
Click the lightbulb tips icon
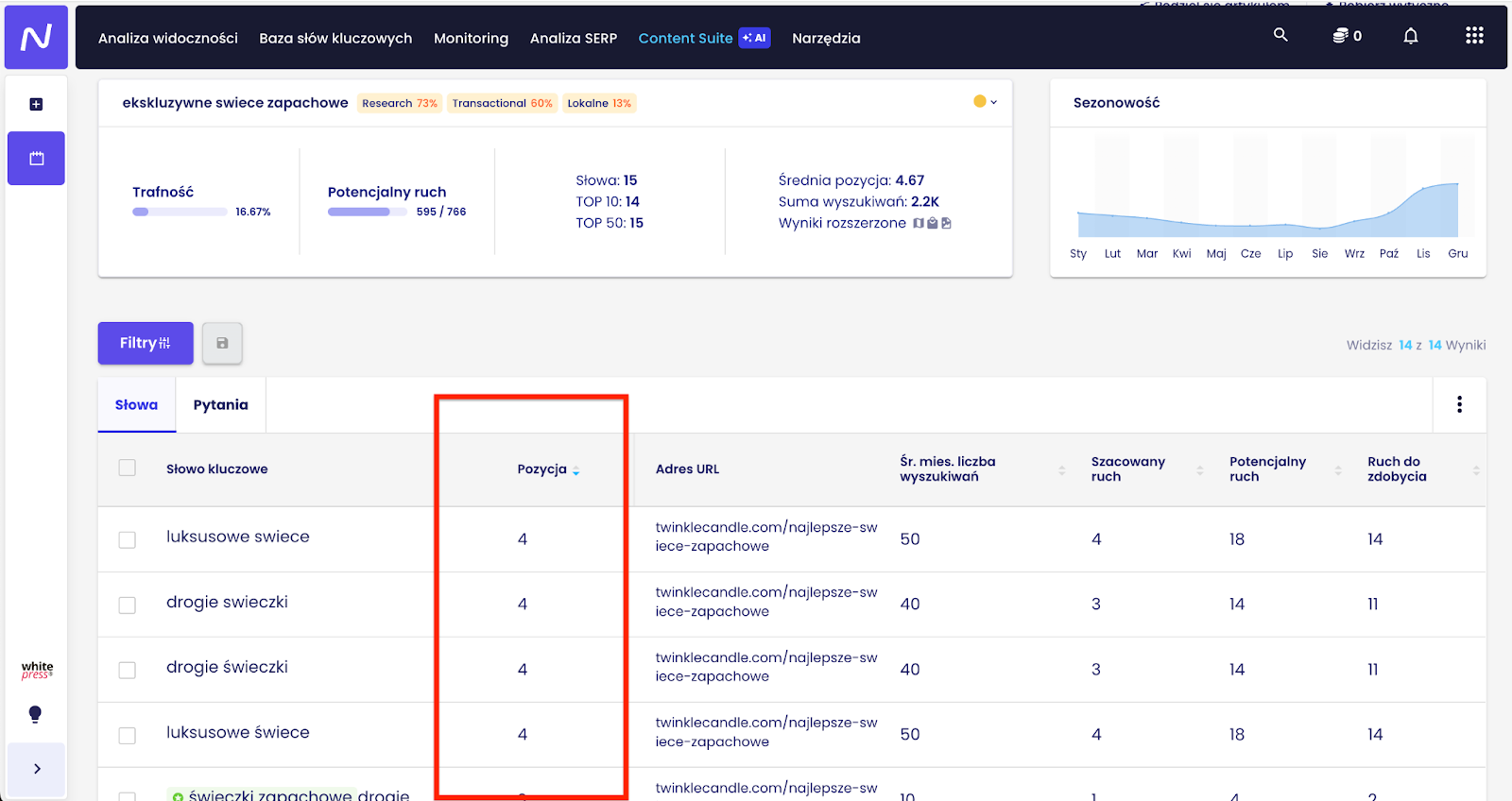pyautogui.click(x=35, y=714)
